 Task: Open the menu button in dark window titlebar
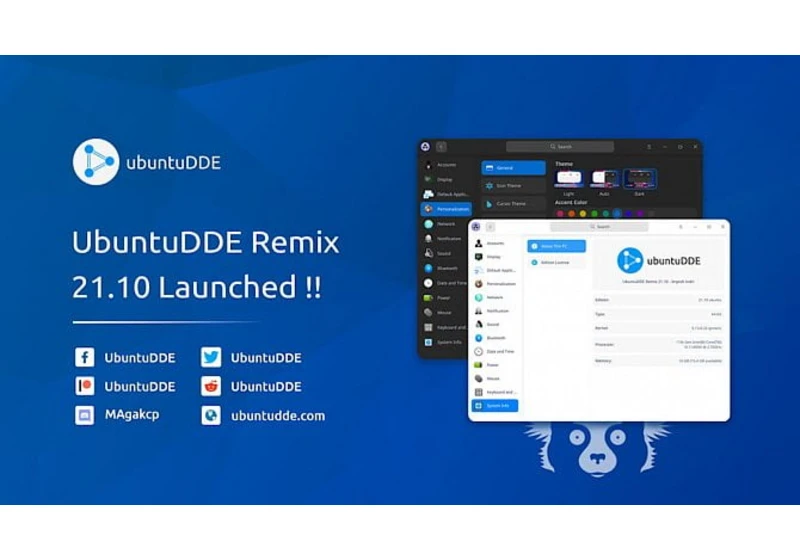(x=649, y=147)
